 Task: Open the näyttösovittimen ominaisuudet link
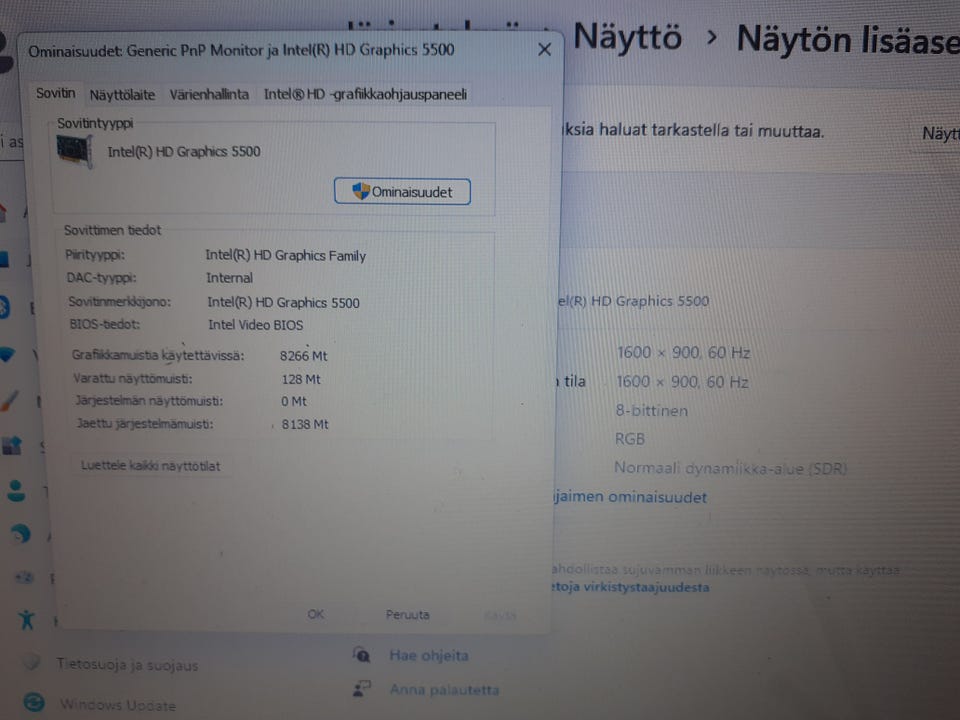coord(629,497)
